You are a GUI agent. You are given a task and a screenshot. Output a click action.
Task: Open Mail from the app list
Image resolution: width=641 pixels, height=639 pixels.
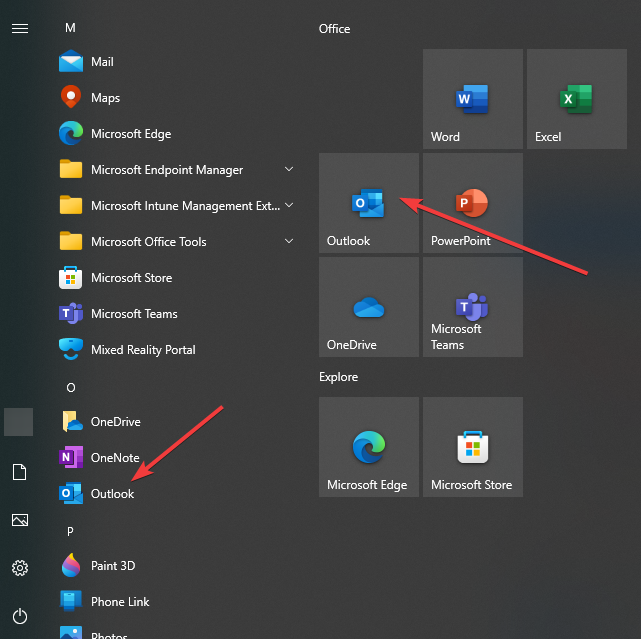100,62
